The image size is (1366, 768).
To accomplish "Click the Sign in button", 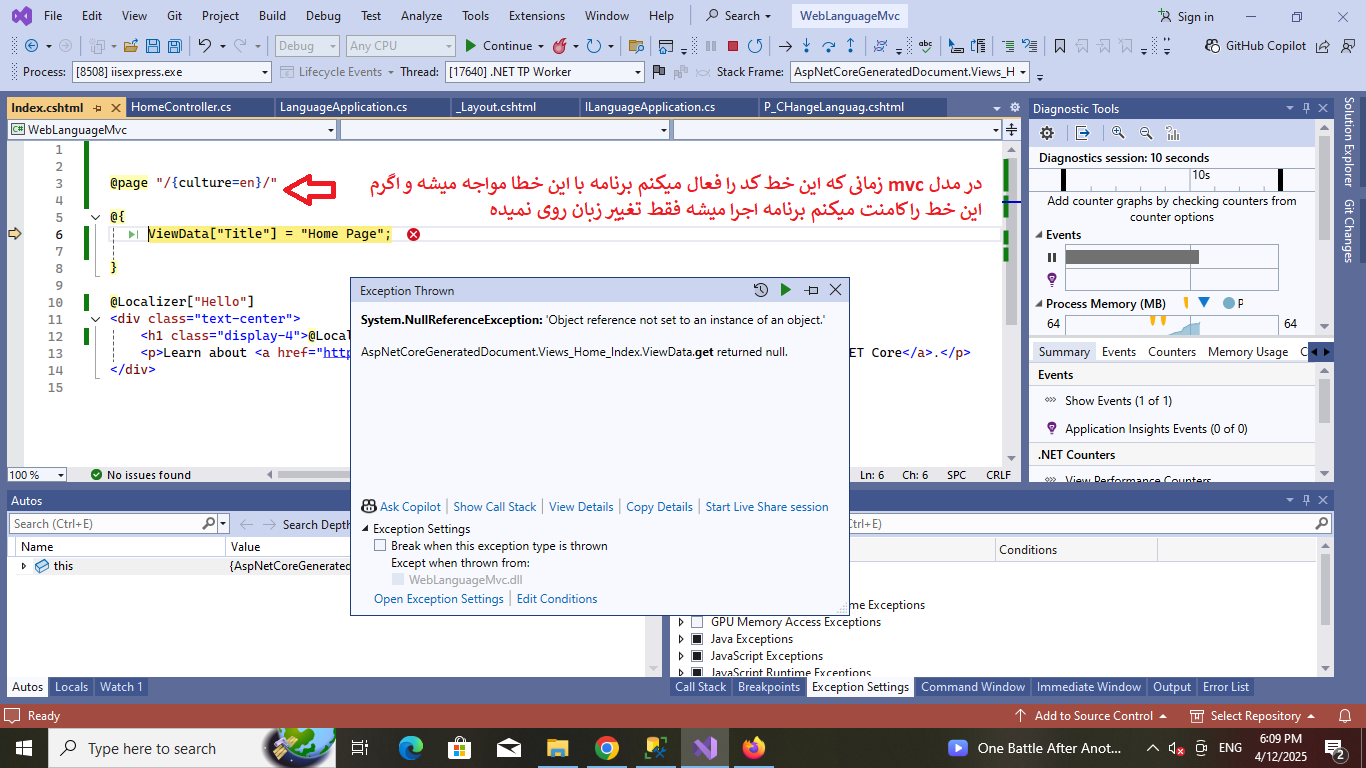I will coord(1186,16).
